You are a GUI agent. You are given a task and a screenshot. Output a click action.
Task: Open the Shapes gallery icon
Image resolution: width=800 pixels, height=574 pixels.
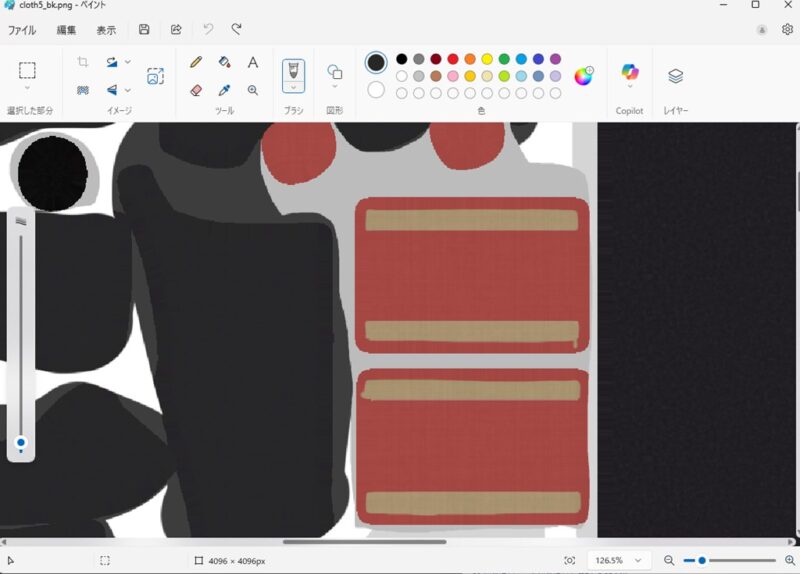(x=335, y=72)
